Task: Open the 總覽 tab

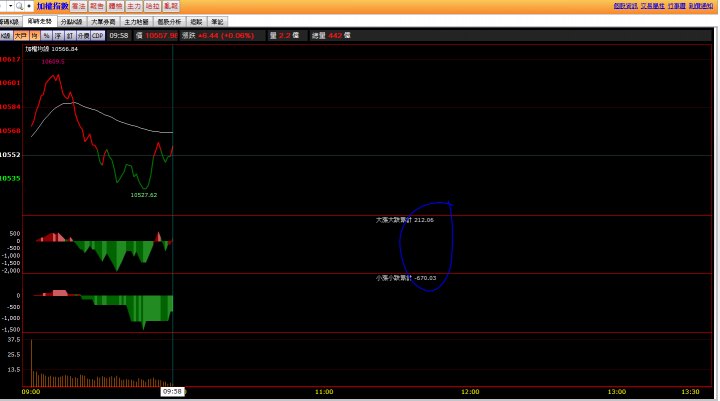Action: [x=197, y=22]
